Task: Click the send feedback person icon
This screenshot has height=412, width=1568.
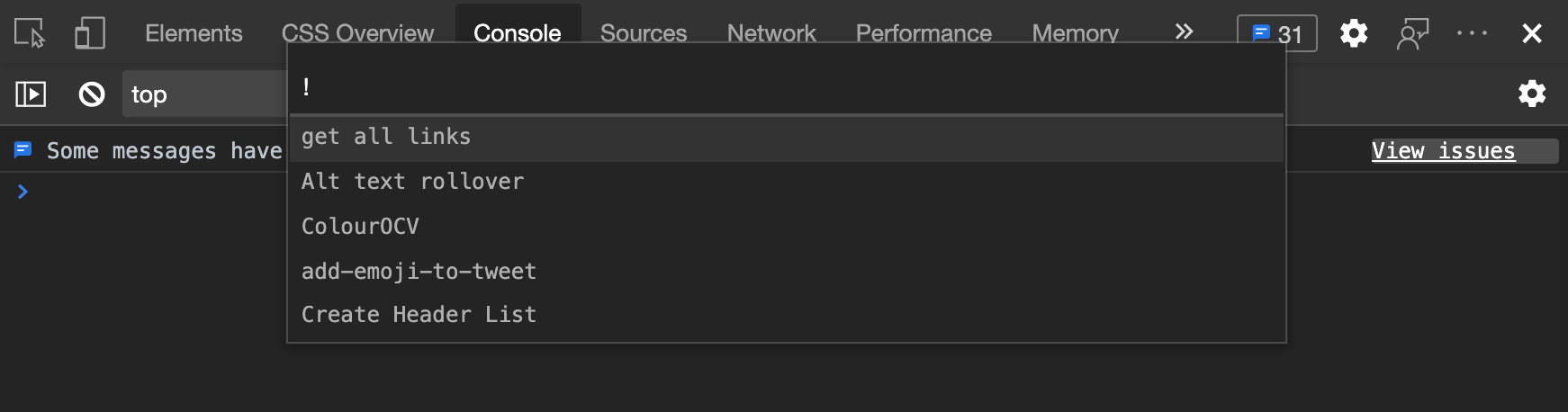Action: (x=1412, y=33)
